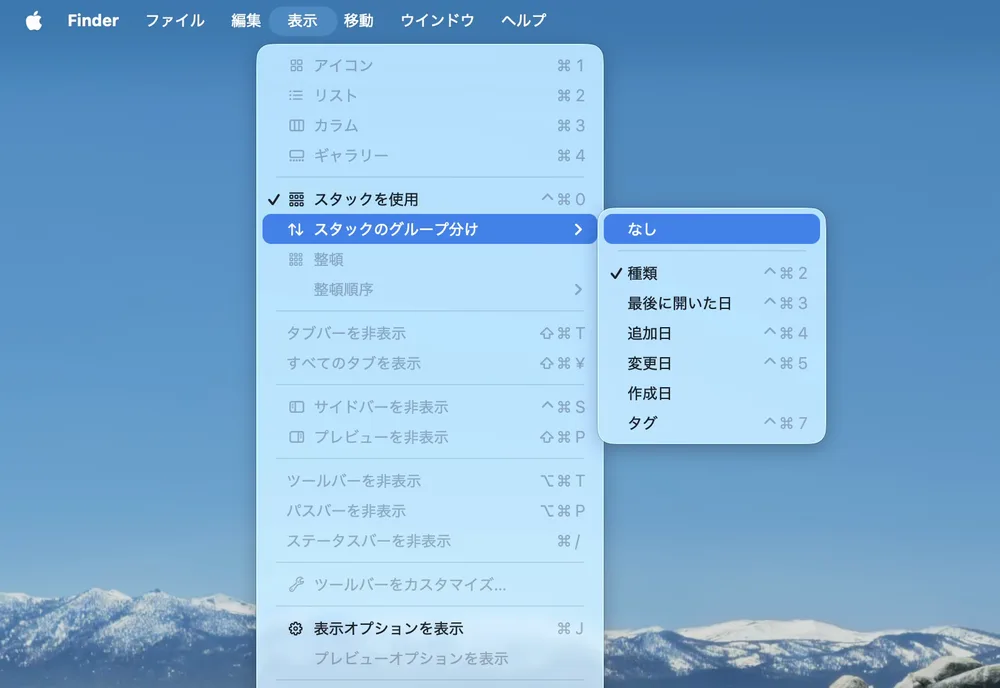
Task: Group stacks by 最後に開いた日
Action: click(712, 304)
